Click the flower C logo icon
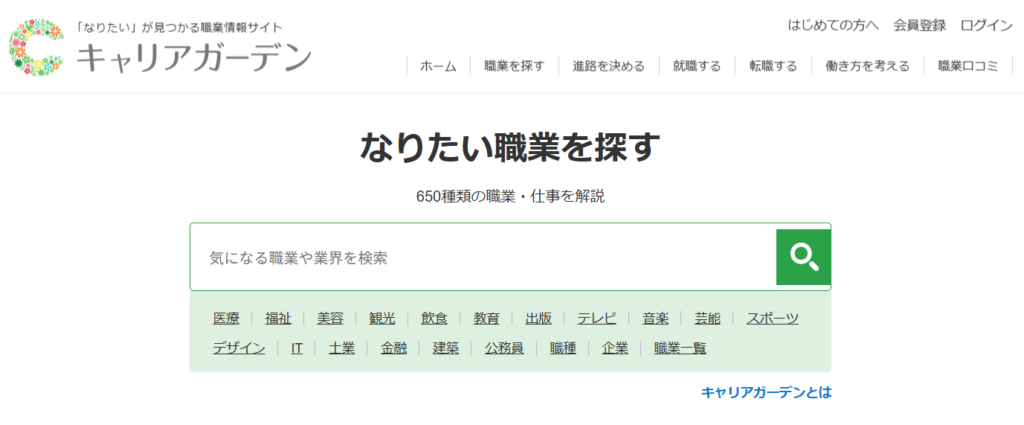Viewport: 1024px width, 425px height. point(36,48)
